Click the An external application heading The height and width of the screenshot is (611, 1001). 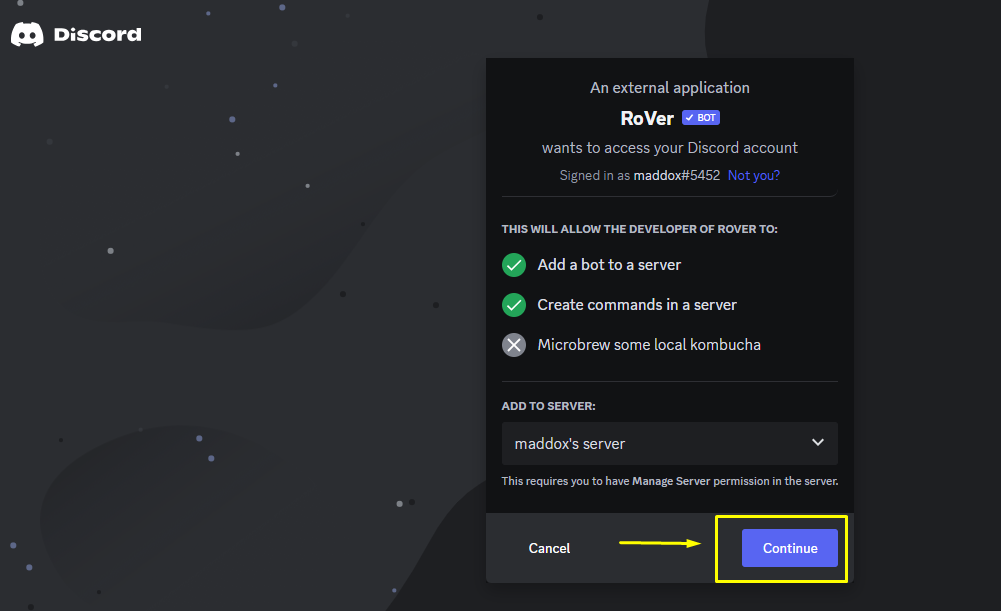click(670, 88)
